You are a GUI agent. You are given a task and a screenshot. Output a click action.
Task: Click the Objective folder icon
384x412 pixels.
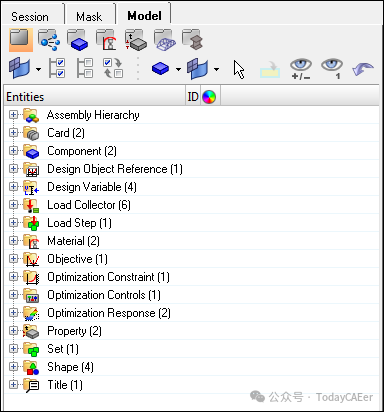point(31,259)
